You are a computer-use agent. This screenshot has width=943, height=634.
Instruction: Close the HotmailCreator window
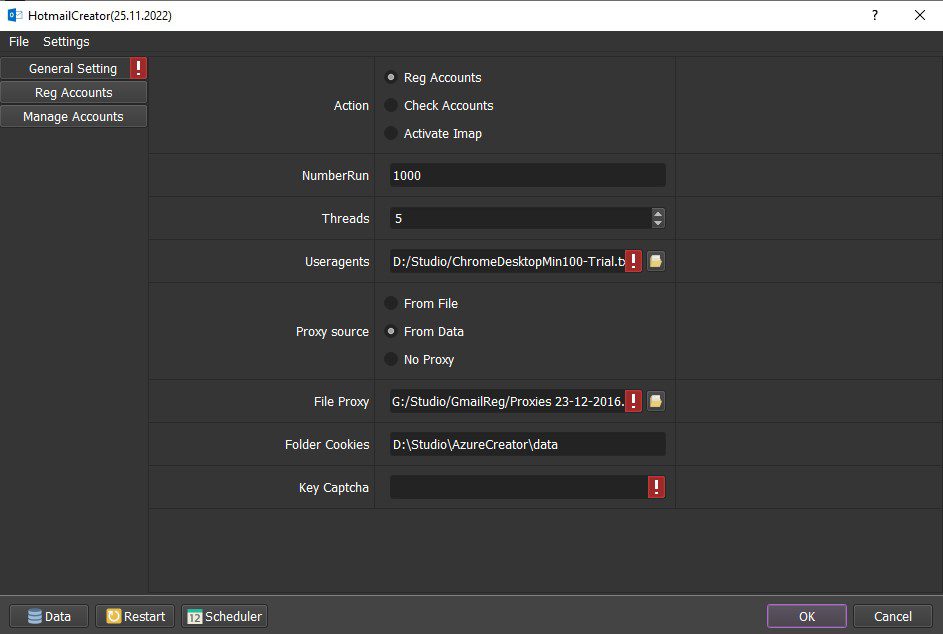coord(920,15)
